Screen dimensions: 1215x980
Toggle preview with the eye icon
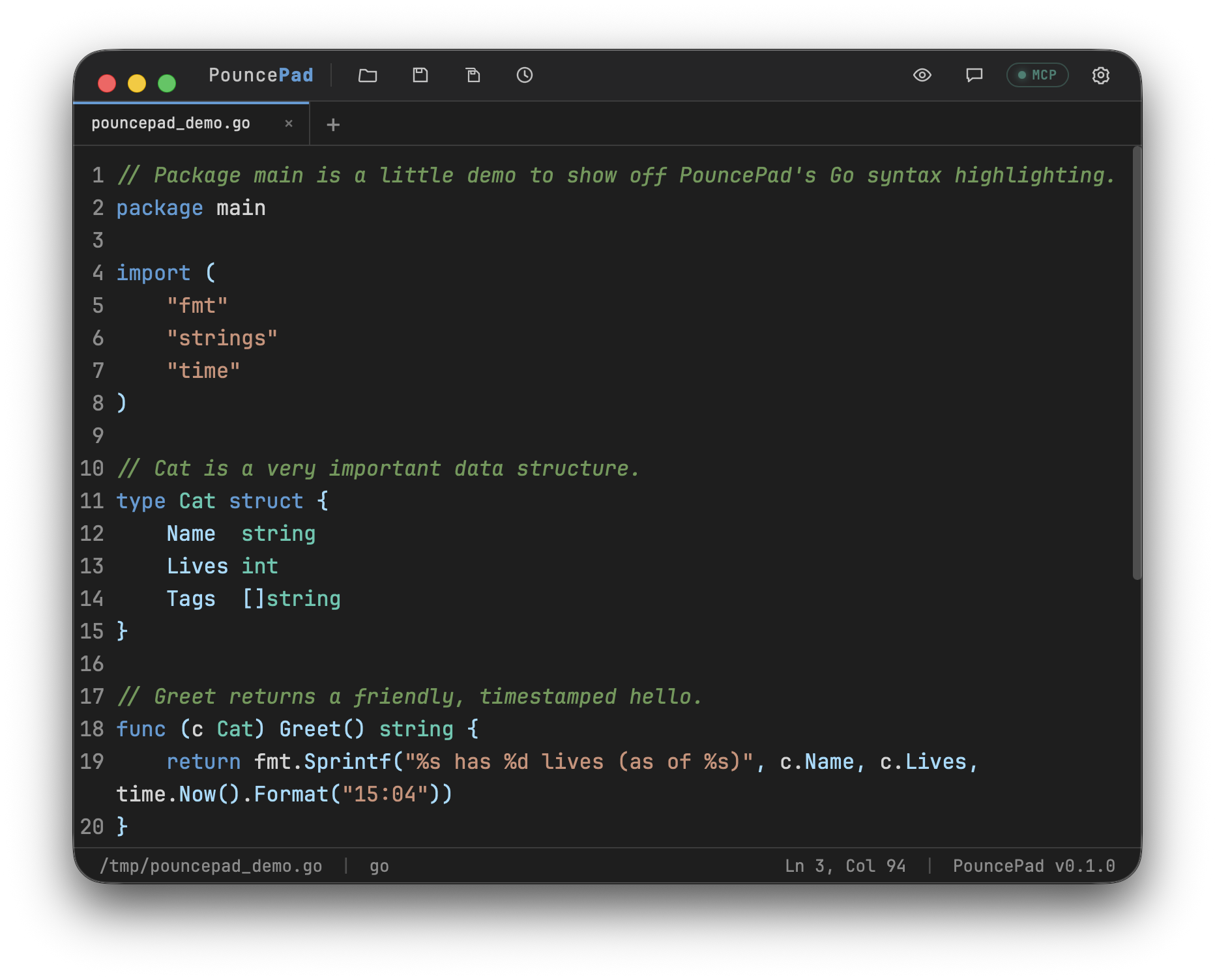(922, 76)
